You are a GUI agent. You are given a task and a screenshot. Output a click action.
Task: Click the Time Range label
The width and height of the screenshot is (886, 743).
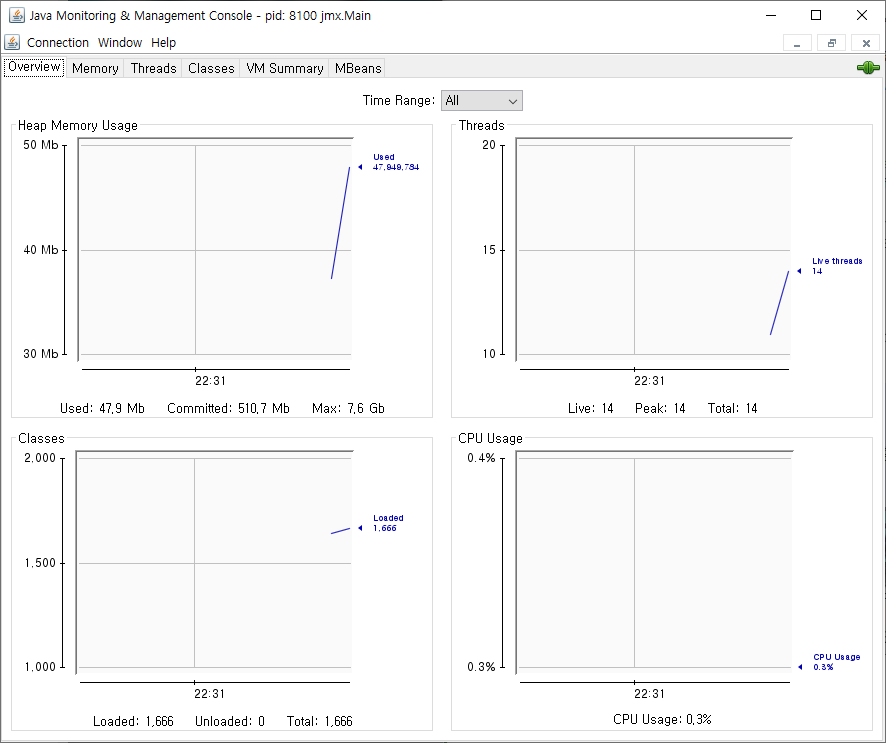coord(398,101)
